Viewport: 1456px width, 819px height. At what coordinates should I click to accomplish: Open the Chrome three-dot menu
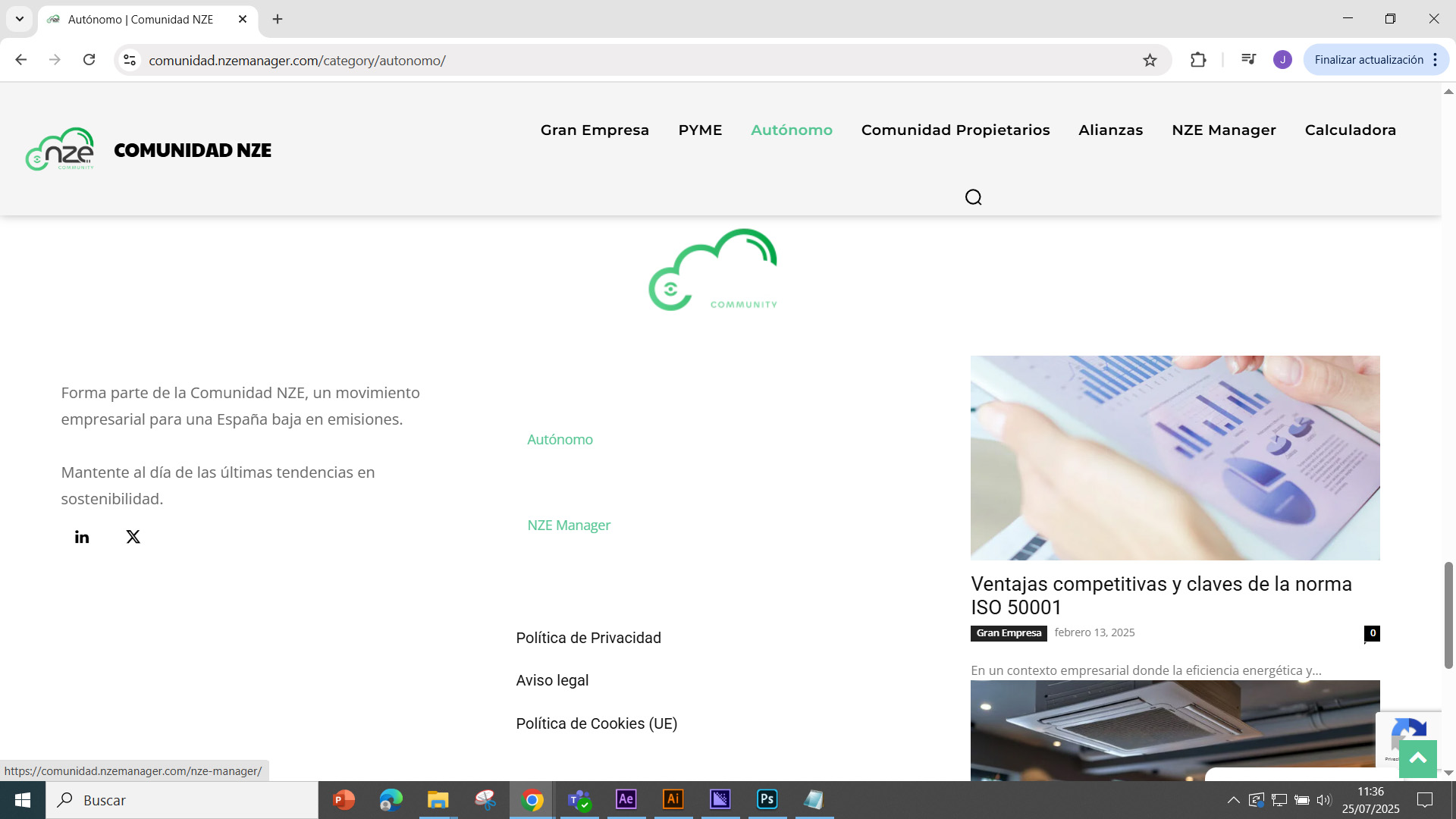pyautogui.click(x=1436, y=60)
